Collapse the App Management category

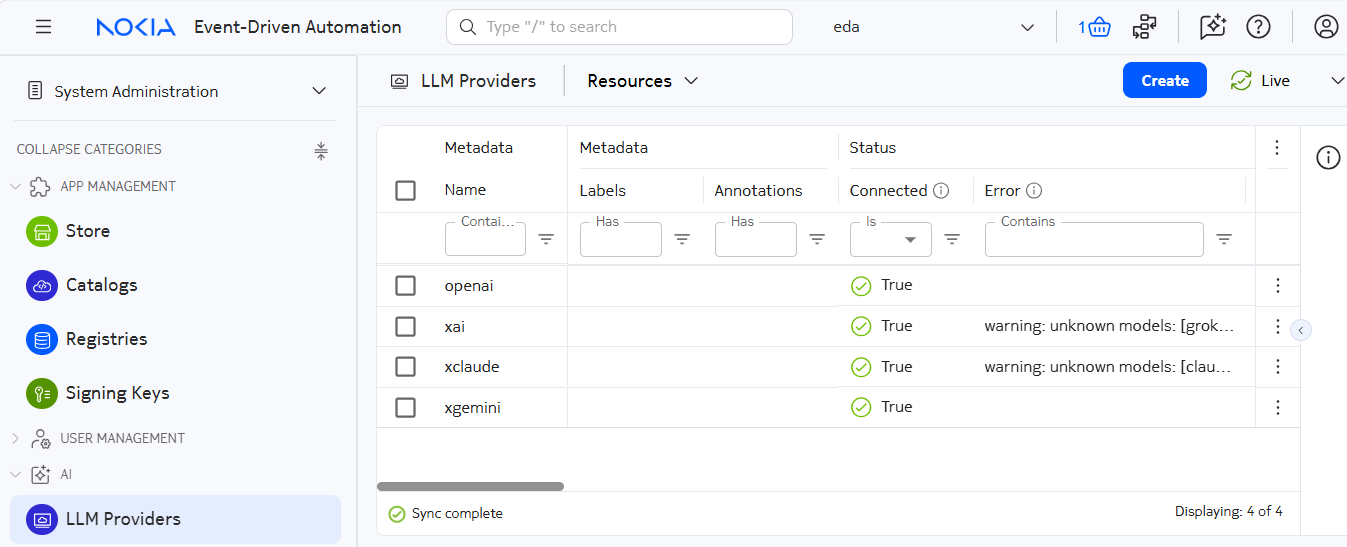(x=15, y=186)
